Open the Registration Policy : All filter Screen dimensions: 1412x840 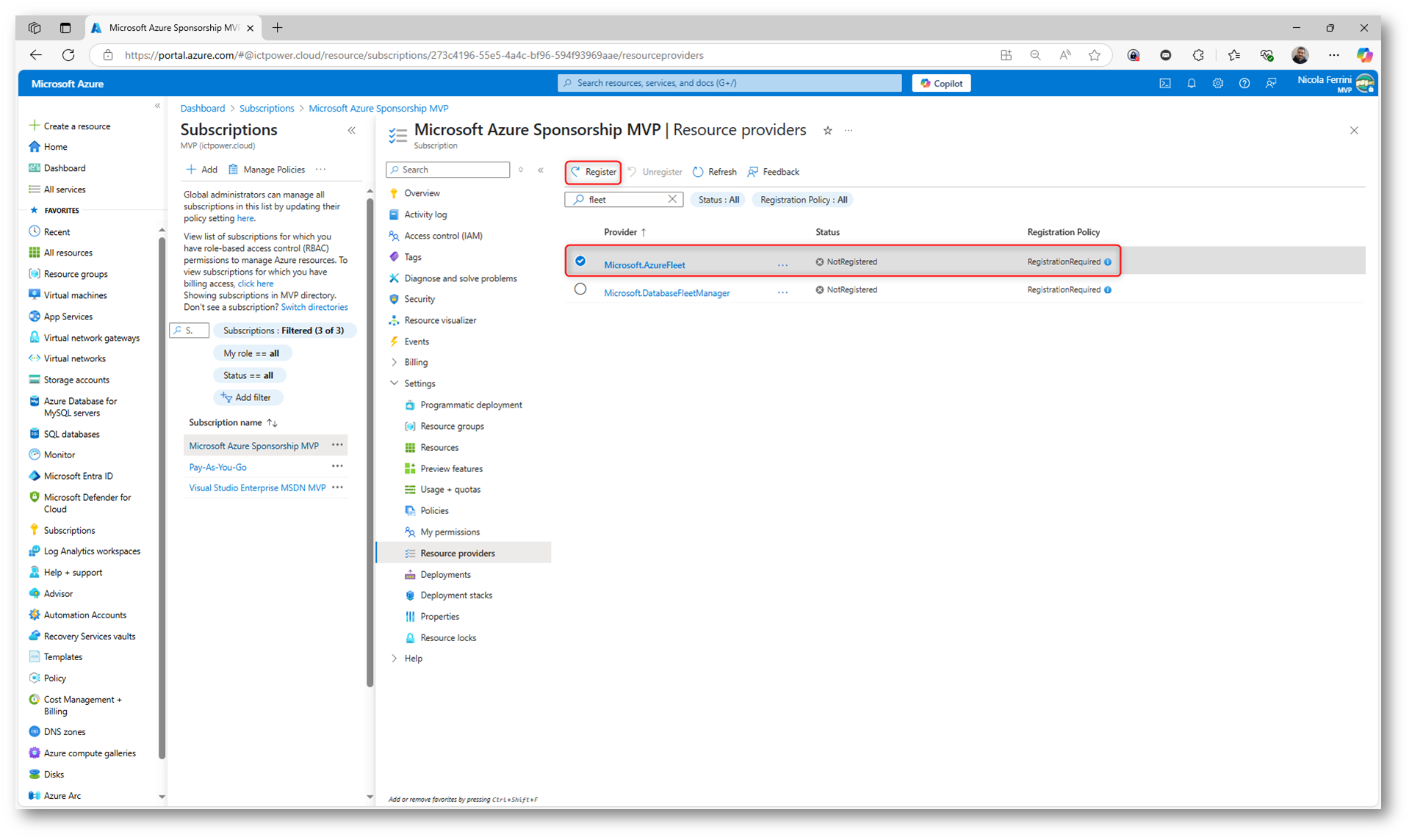[x=804, y=200]
